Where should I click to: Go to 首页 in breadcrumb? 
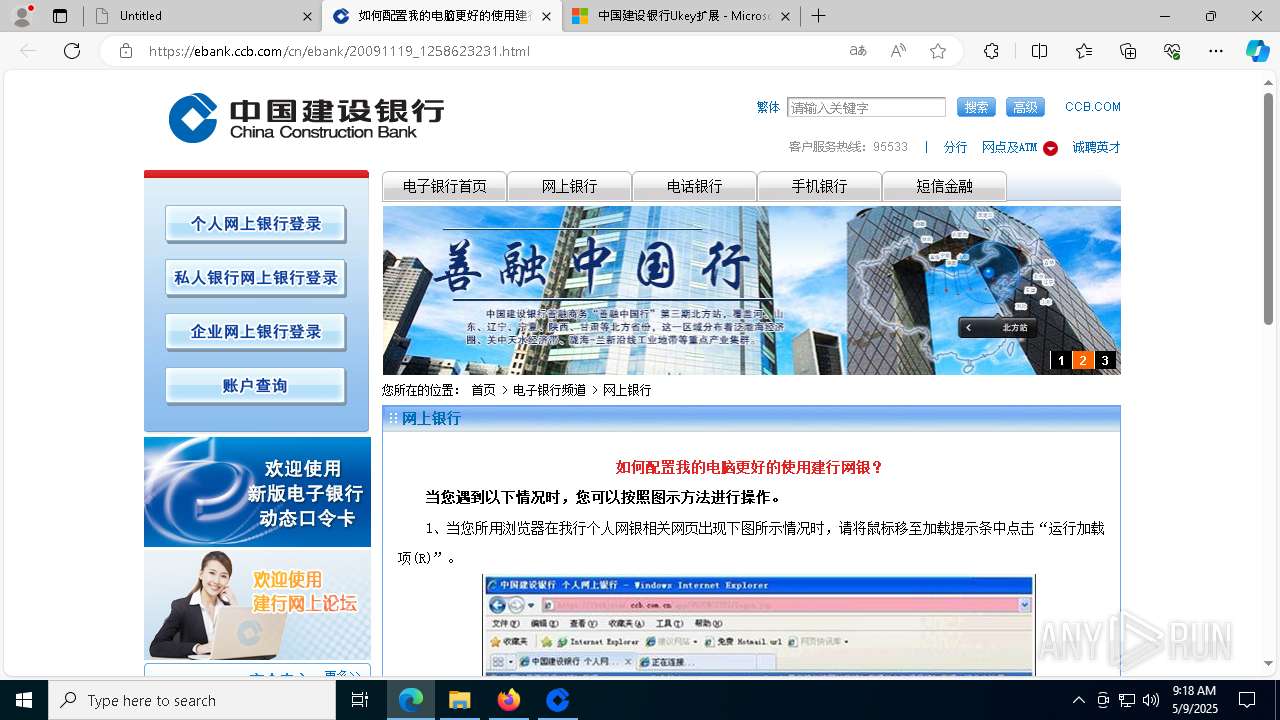click(483, 390)
